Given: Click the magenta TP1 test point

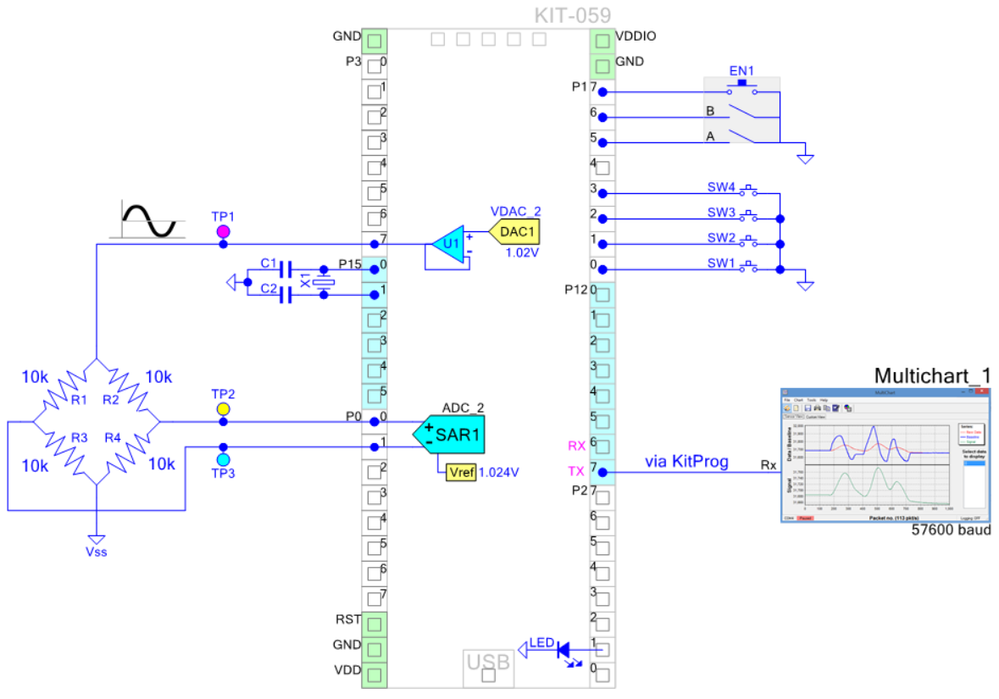Looking at the screenshot, I should click(222, 232).
